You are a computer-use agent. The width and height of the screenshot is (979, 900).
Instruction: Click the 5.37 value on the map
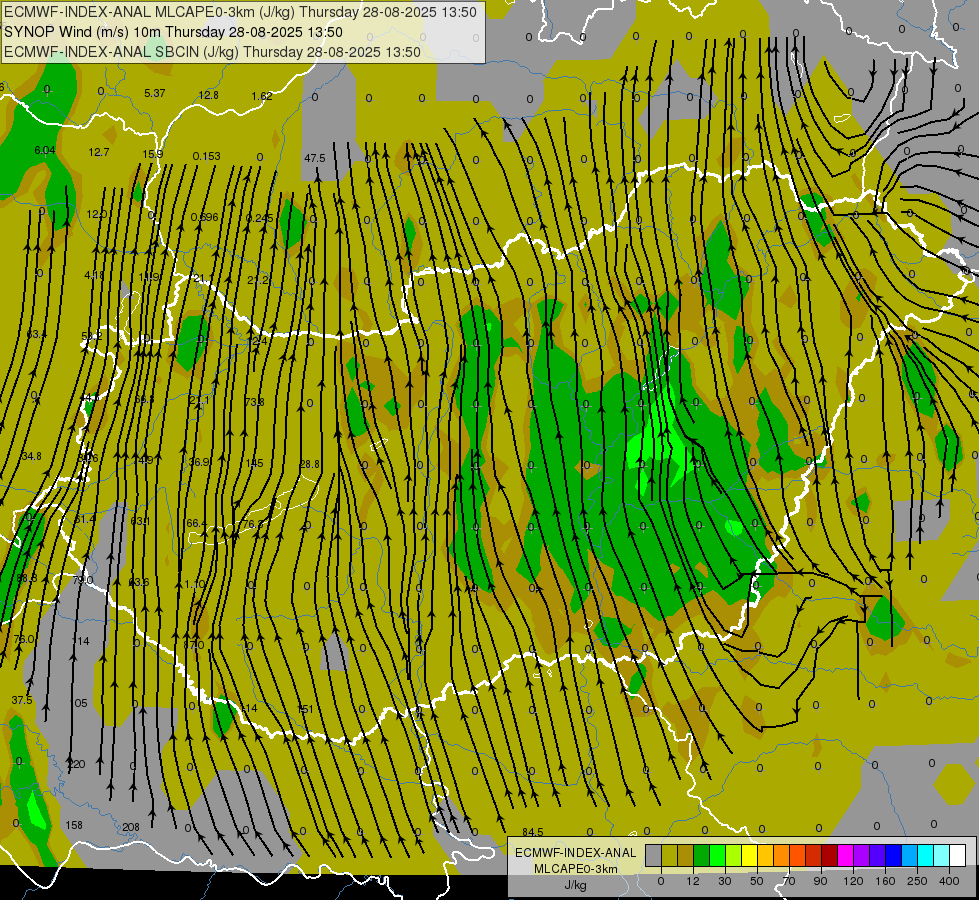click(x=154, y=93)
